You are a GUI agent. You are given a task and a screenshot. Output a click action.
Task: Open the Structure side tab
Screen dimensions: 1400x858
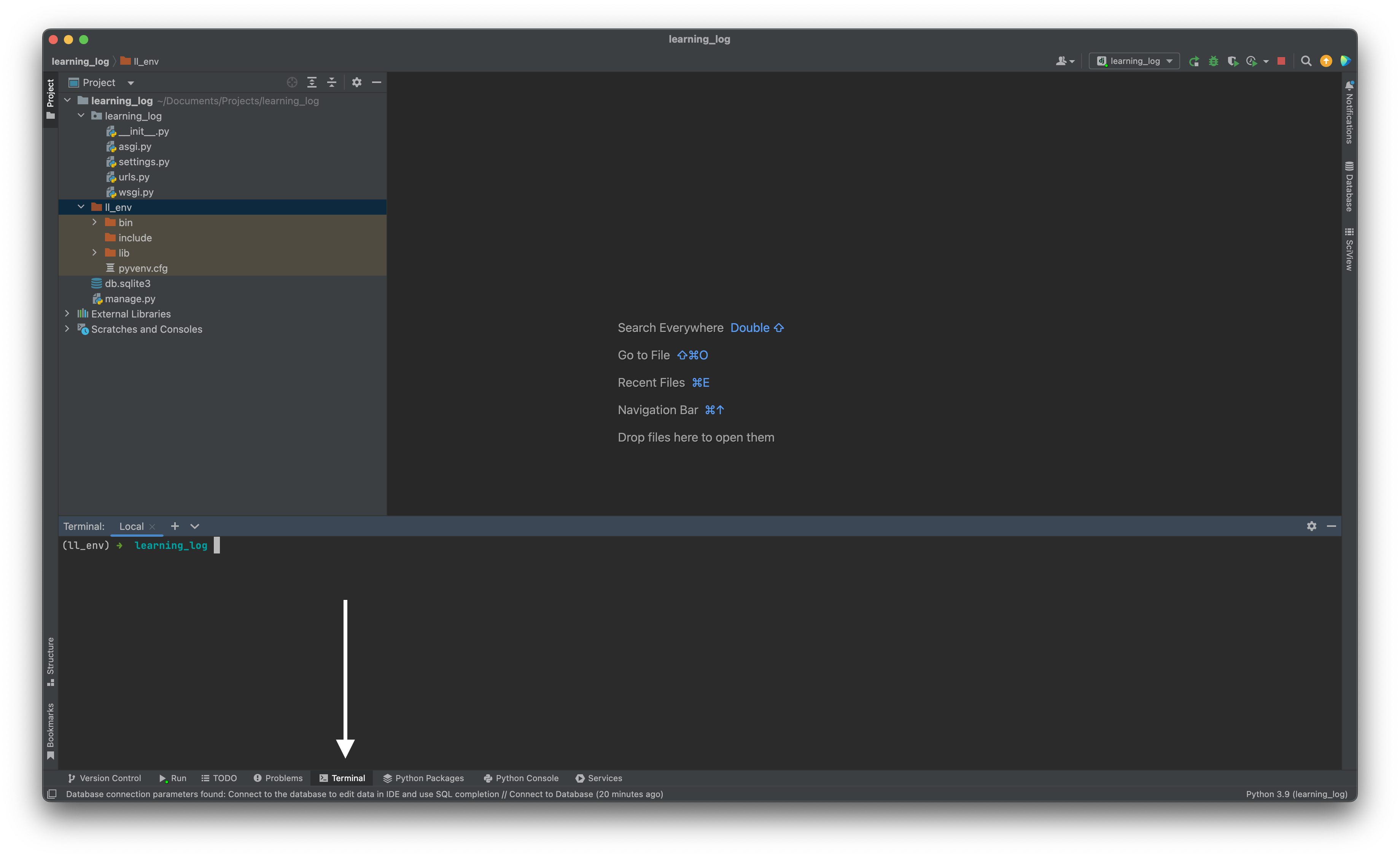pos(51,661)
